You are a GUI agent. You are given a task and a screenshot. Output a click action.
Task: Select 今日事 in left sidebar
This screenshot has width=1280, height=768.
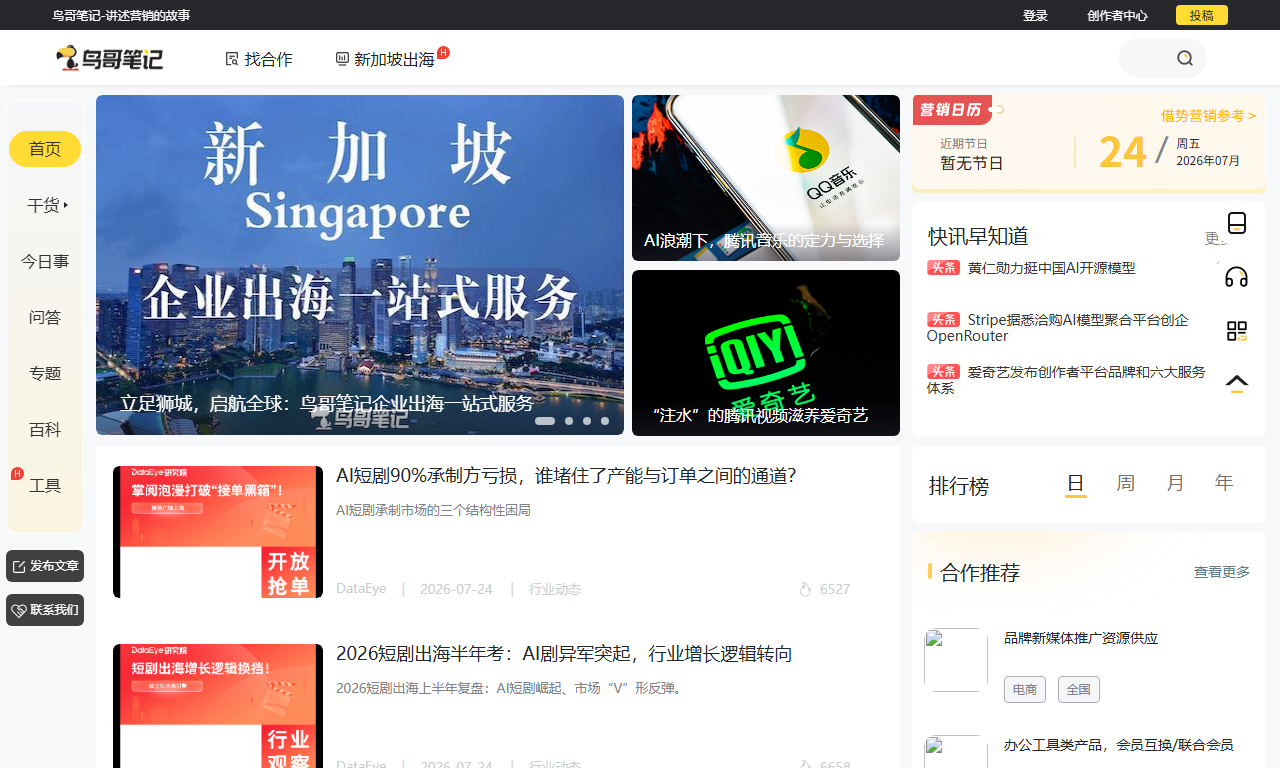click(45, 261)
